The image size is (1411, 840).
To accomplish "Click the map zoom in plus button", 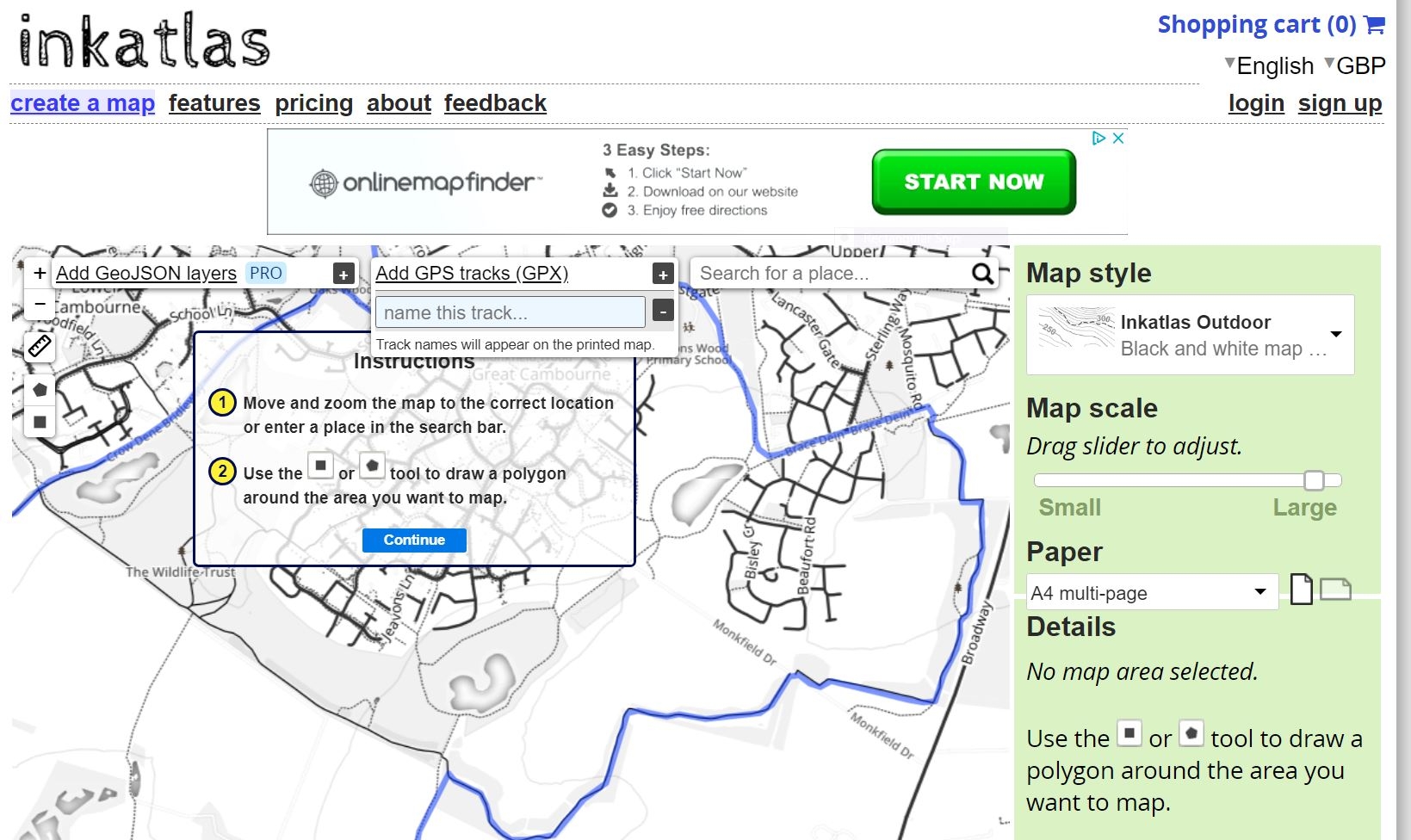I will pos(40,274).
